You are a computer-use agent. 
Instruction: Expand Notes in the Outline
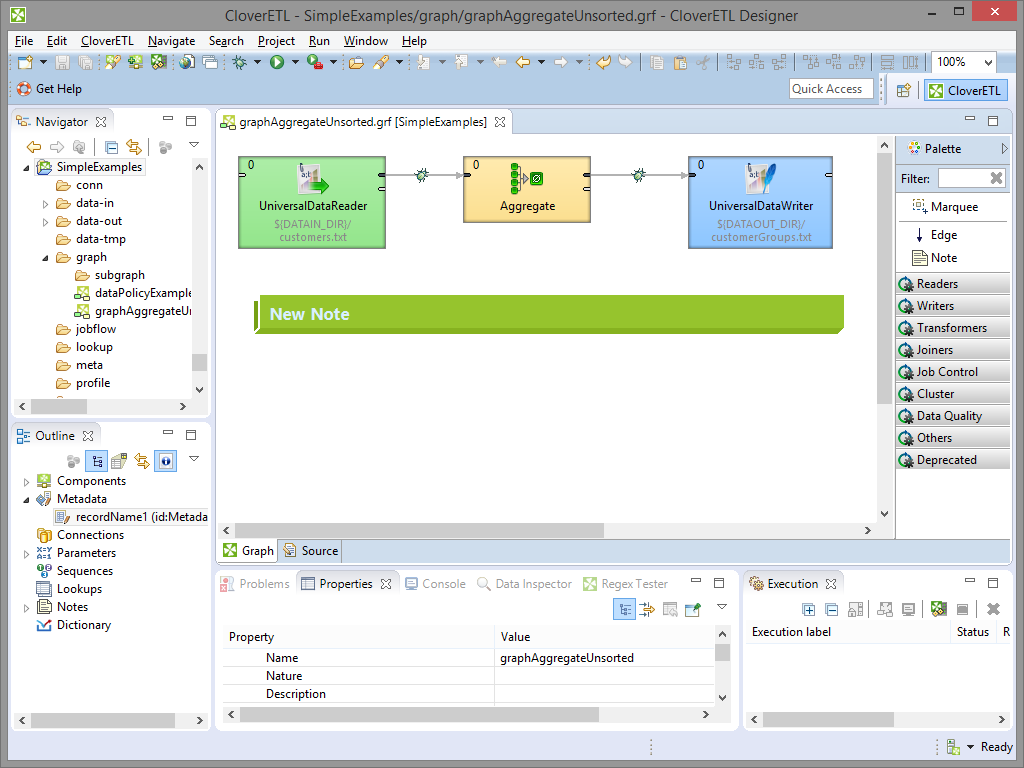click(26, 608)
